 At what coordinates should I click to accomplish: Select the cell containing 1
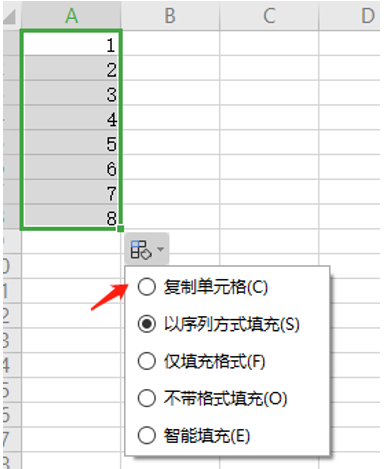coord(71,43)
